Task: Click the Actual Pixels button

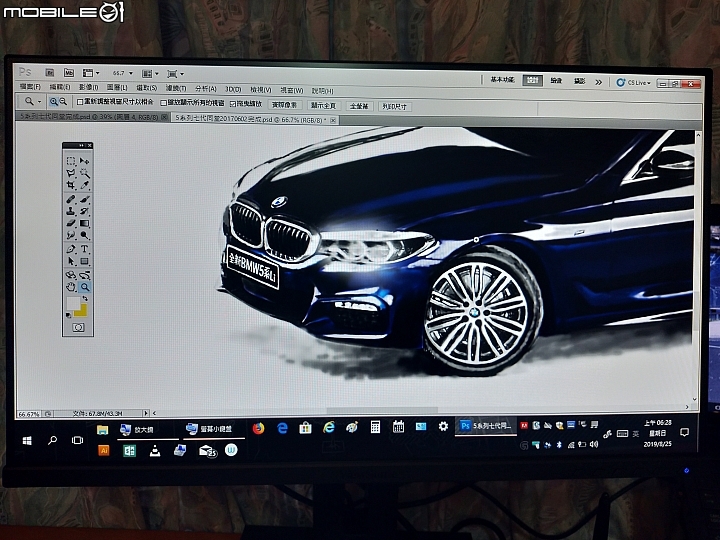Action: click(x=285, y=105)
